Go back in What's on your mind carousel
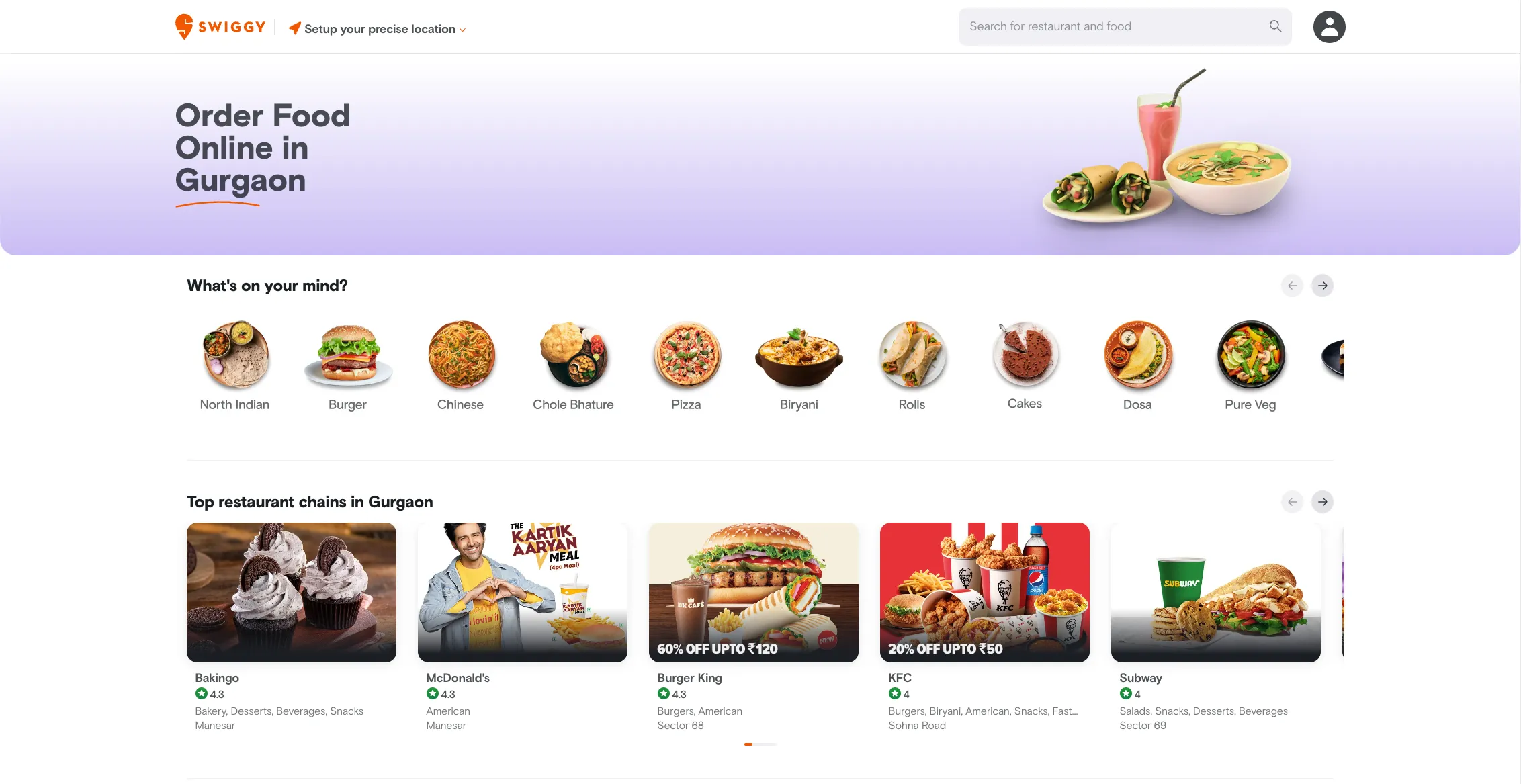Image resolution: width=1521 pixels, height=784 pixels. (x=1292, y=286)
